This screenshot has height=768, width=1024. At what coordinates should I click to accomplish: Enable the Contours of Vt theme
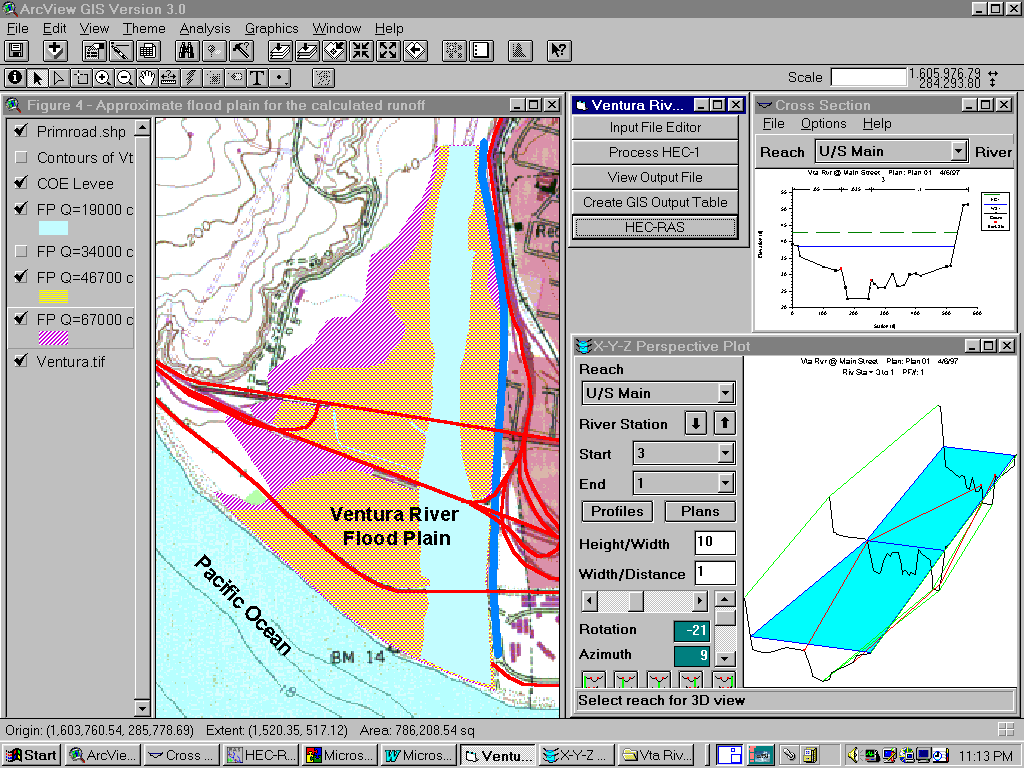(x=21, y=157)
